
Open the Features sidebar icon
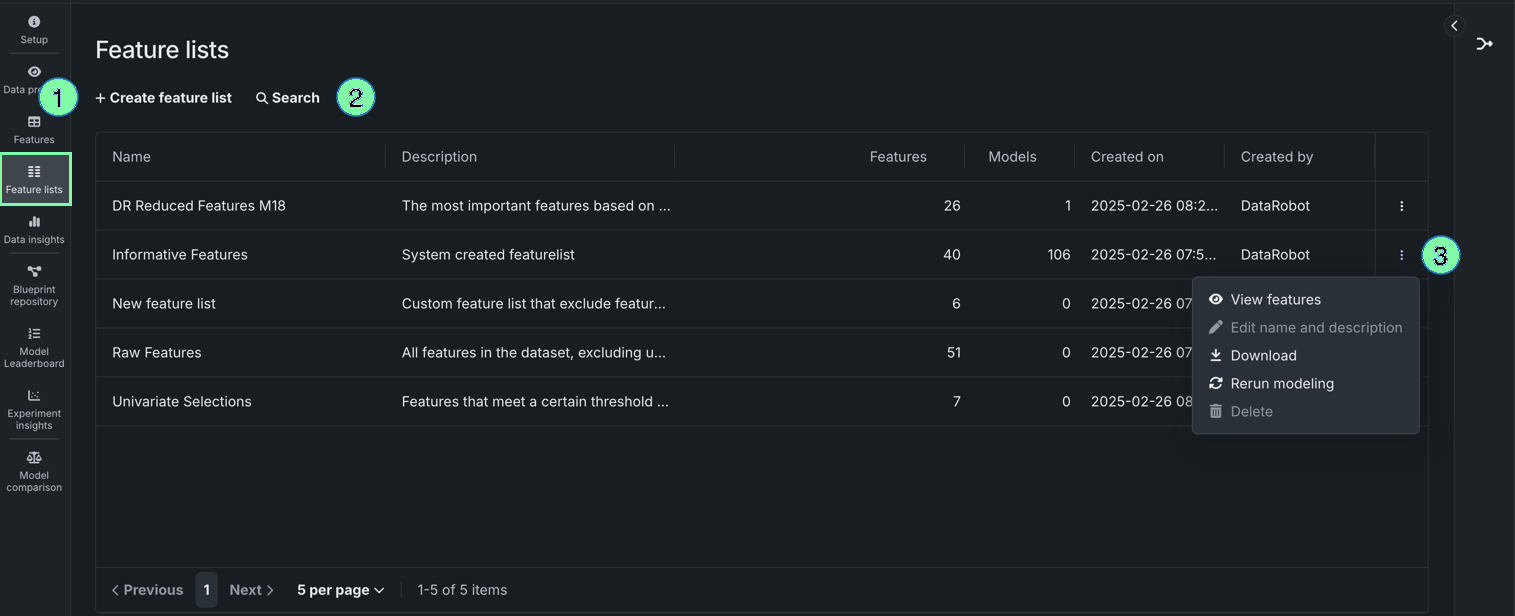click(x=34, y=129)
